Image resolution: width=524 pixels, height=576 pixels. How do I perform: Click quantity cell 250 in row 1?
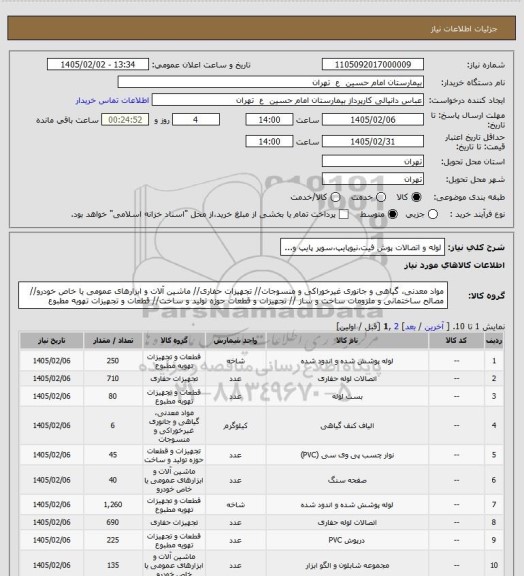tap(113, 361)
